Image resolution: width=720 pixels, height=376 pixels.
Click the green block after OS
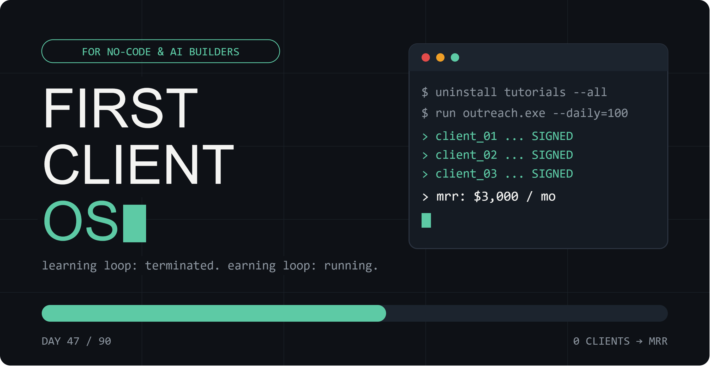point(135,224)
